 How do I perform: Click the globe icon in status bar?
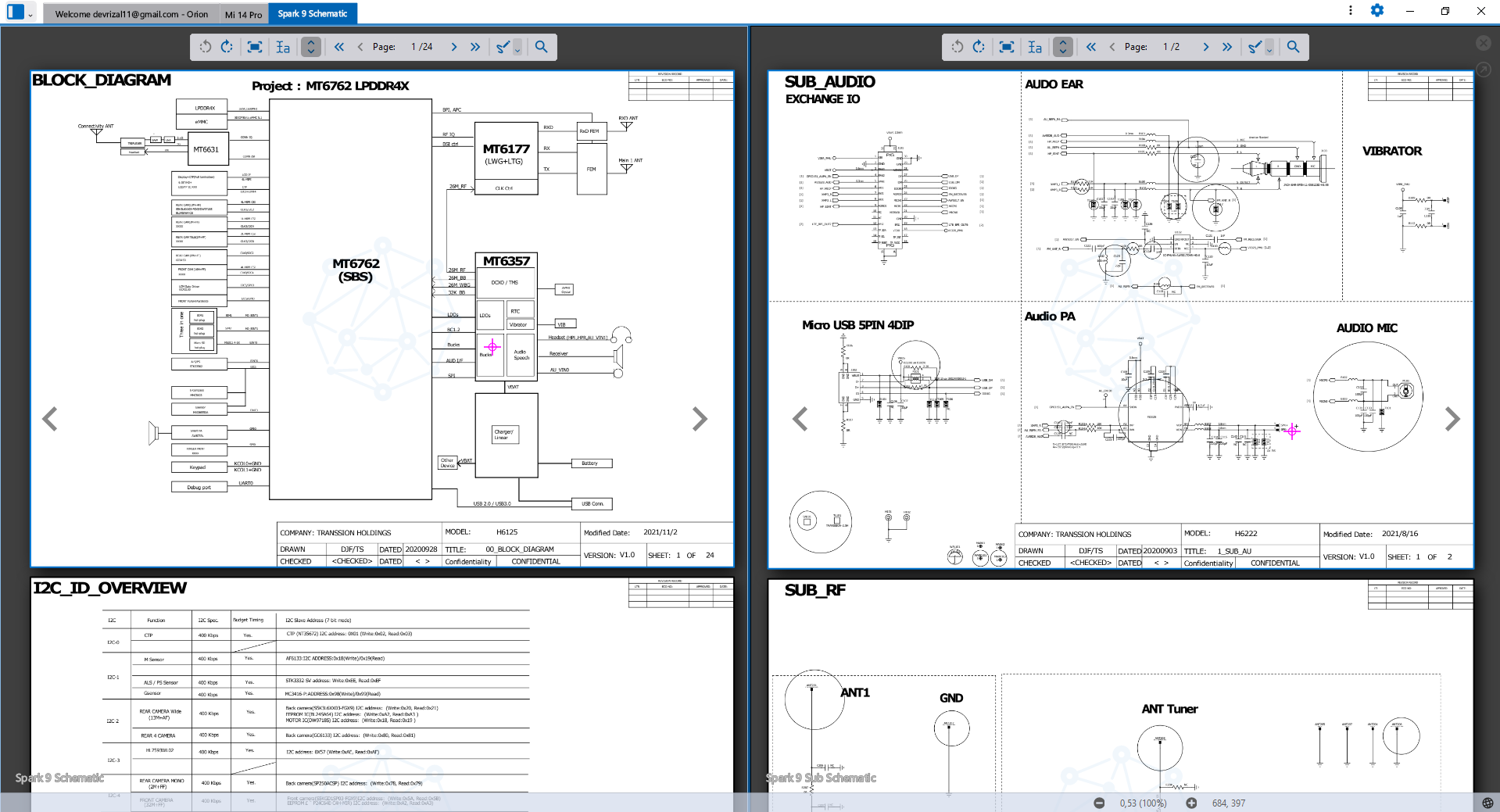(x=1487, y=803)
